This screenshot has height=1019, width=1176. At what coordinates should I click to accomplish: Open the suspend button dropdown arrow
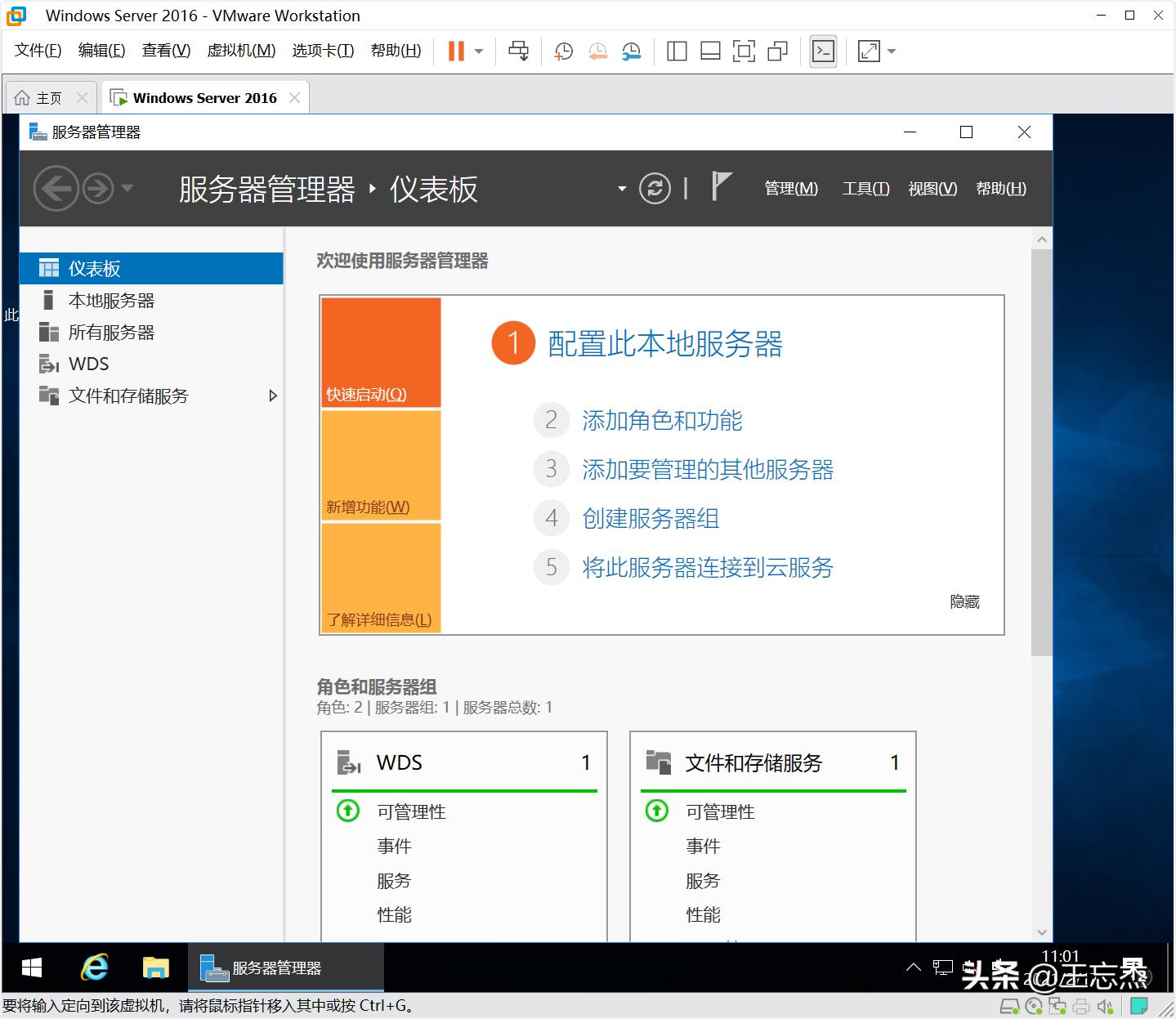coord(477,51)
